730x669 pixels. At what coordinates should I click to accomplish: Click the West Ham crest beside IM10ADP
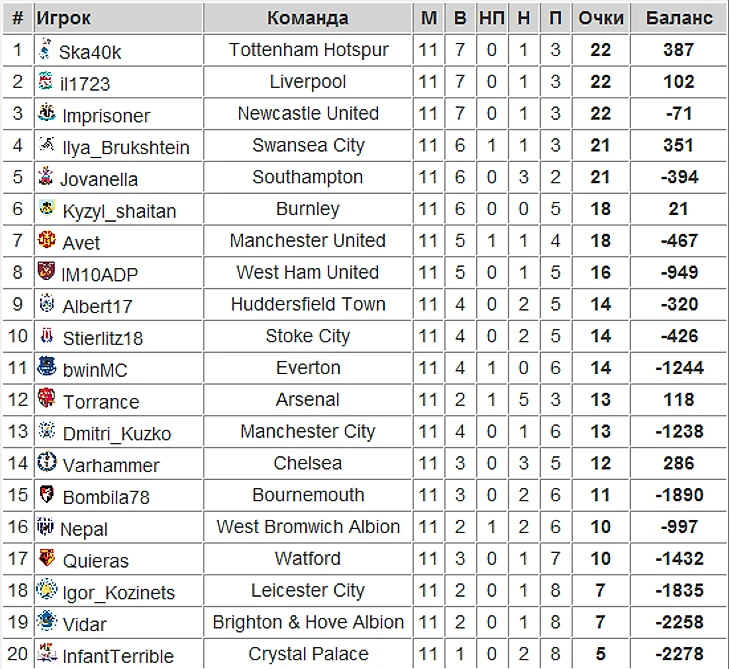tap(46, 272)
